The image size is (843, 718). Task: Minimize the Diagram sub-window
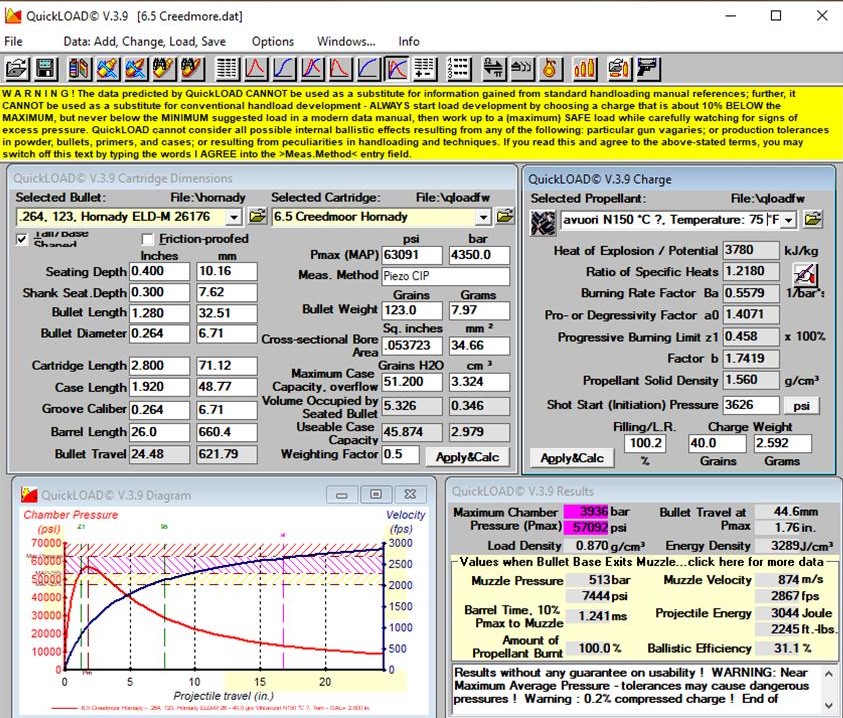pyautogui.click(x=342, y=494)
